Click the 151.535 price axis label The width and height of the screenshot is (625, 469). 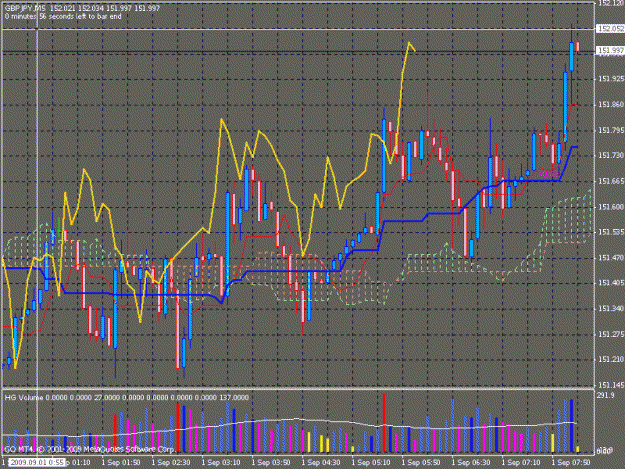click(611, 232)
